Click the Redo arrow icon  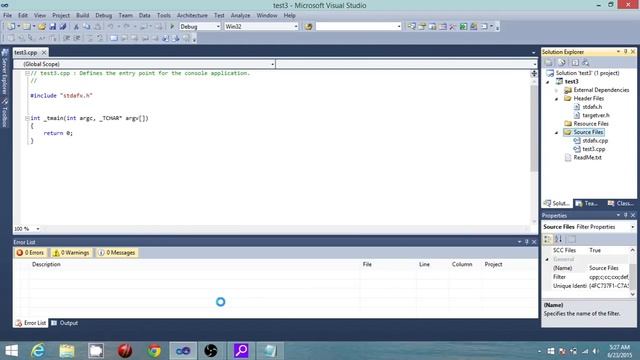click(x=127, y=27)
